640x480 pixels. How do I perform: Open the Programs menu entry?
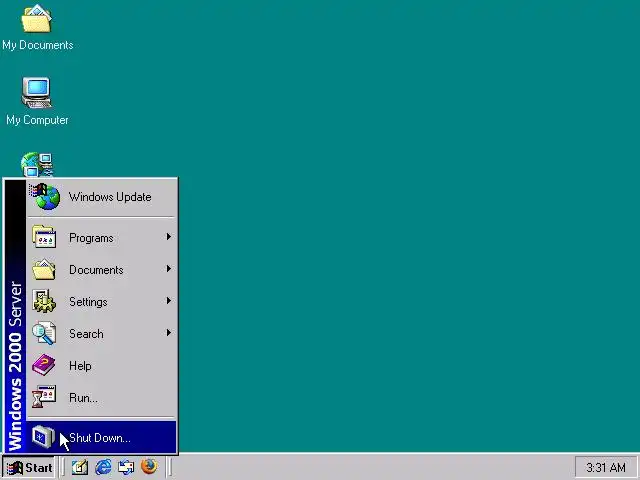(102, 238)
